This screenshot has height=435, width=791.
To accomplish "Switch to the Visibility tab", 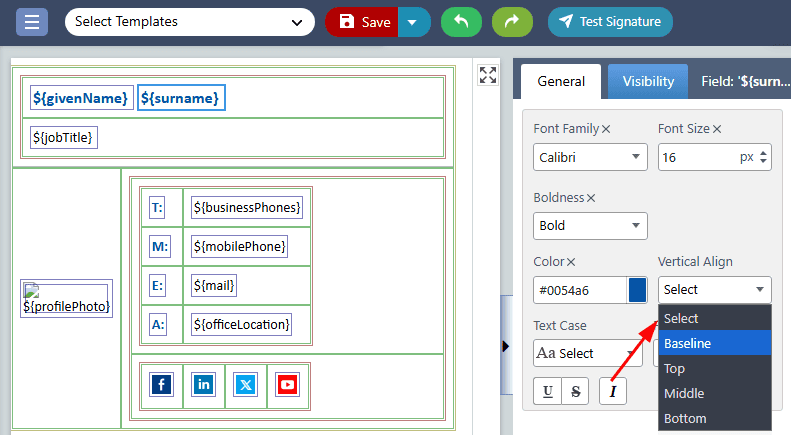I will 648,82.
